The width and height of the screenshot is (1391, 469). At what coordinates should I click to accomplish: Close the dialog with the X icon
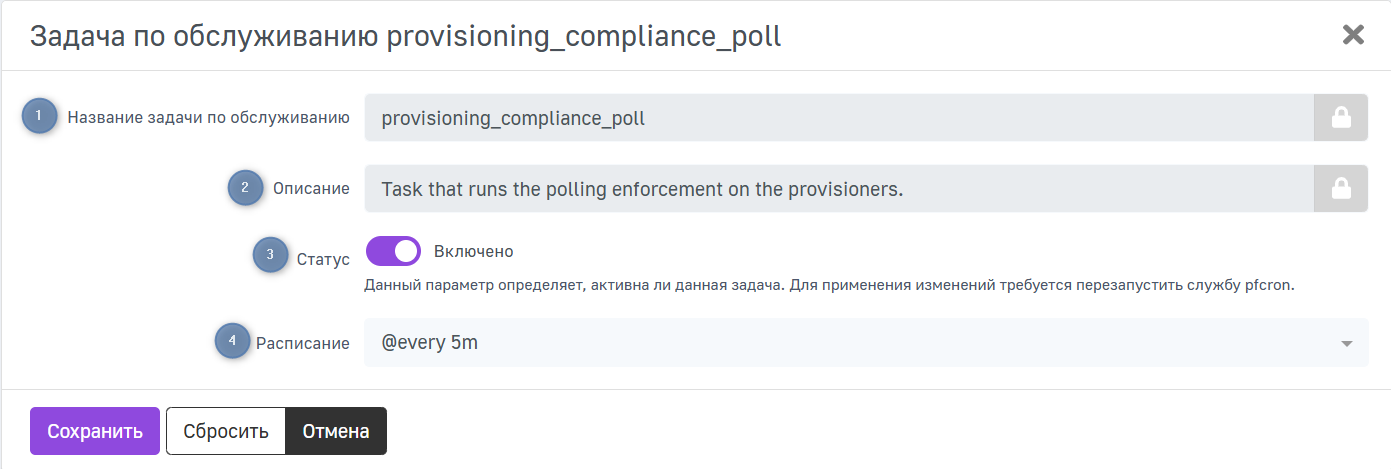pyautogui.click(x=1353, y=36)
